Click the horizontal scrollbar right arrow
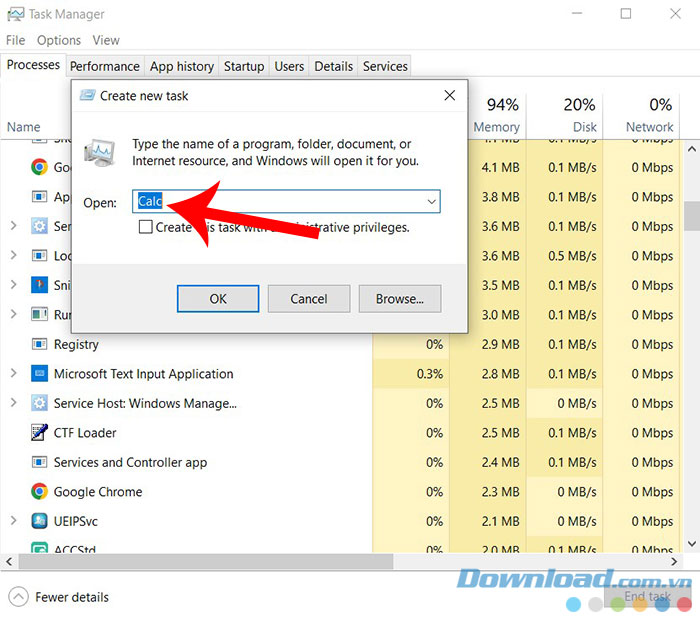 [675, 561]
